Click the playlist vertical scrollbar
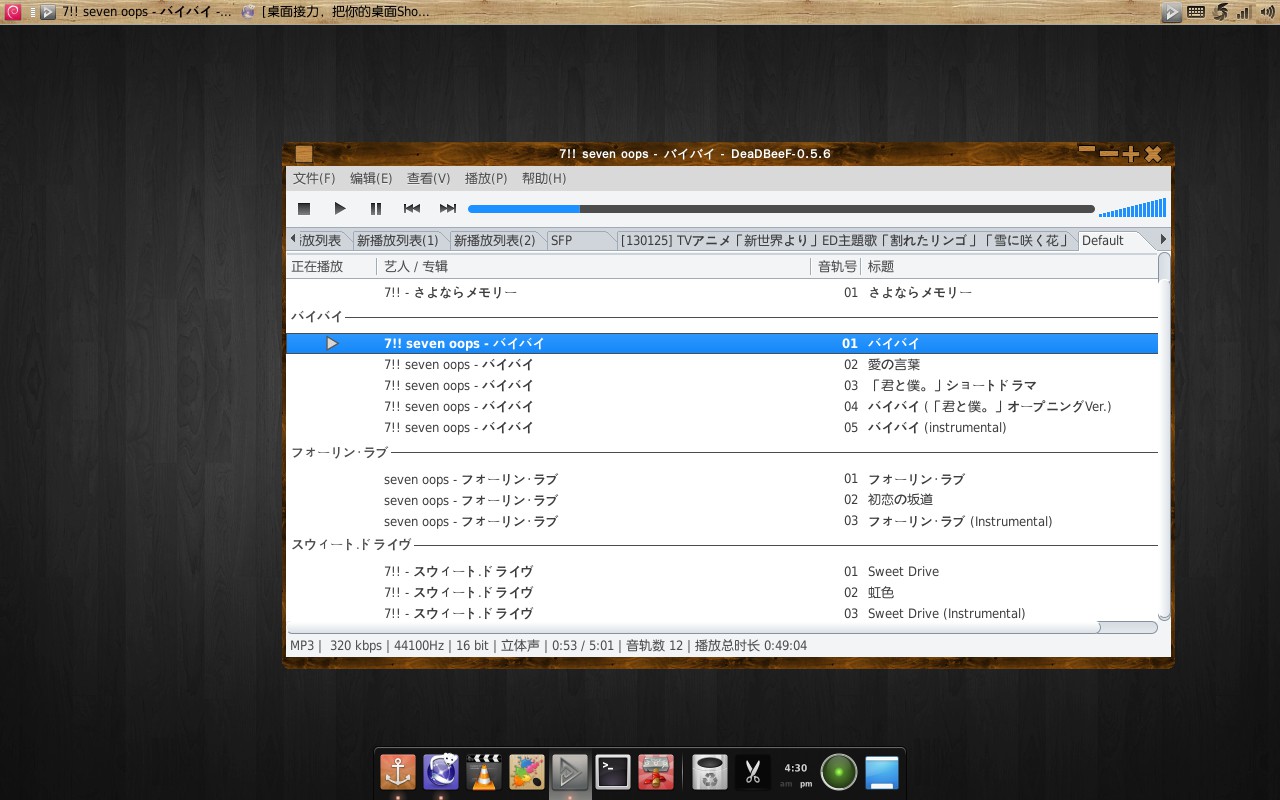Viewport: 1280px width, 800px height. tap(1164, 437)
